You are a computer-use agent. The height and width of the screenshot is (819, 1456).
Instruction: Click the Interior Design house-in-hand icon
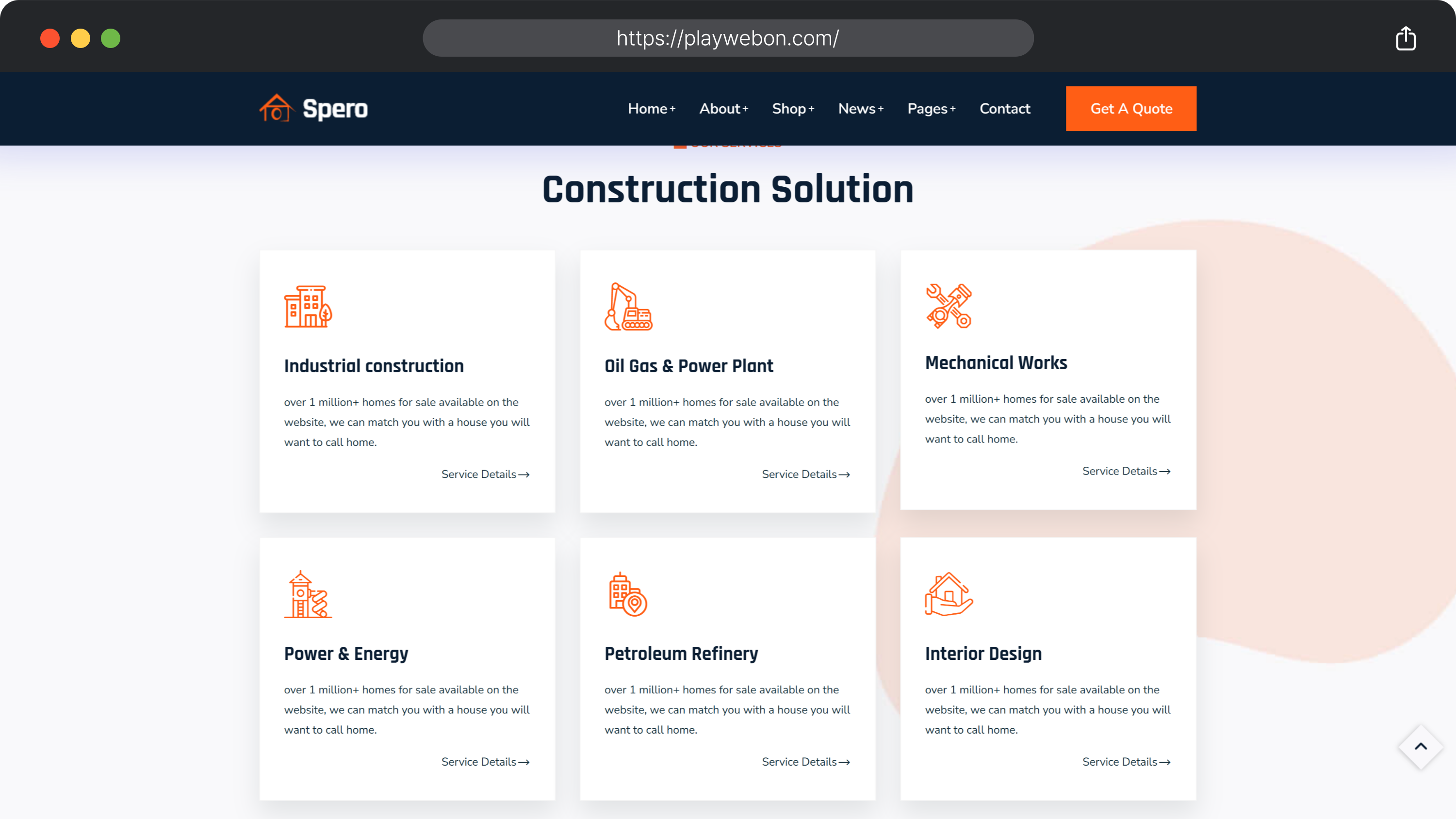[x=949, y=595]
